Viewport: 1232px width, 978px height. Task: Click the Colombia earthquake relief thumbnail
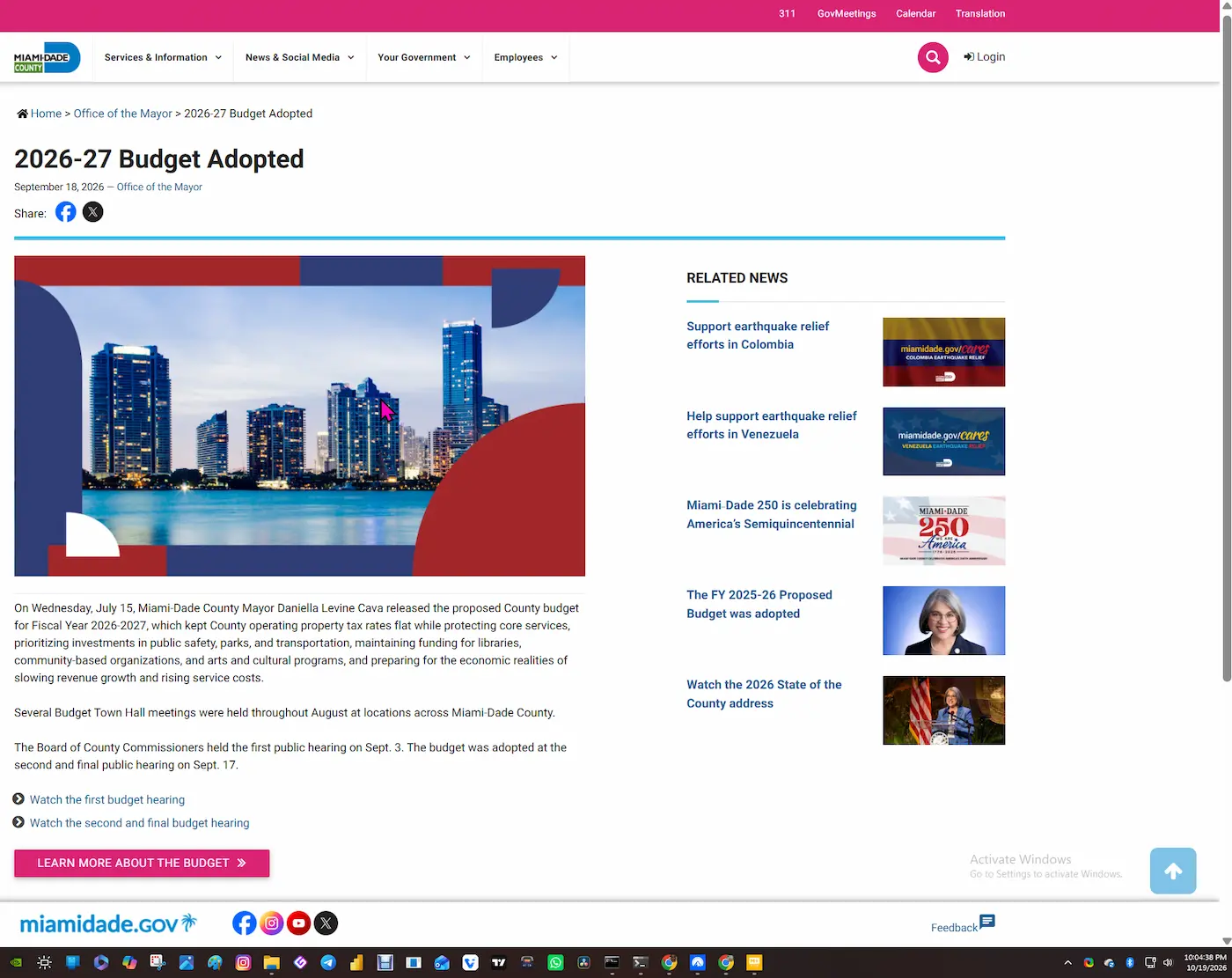coord(943,352)
